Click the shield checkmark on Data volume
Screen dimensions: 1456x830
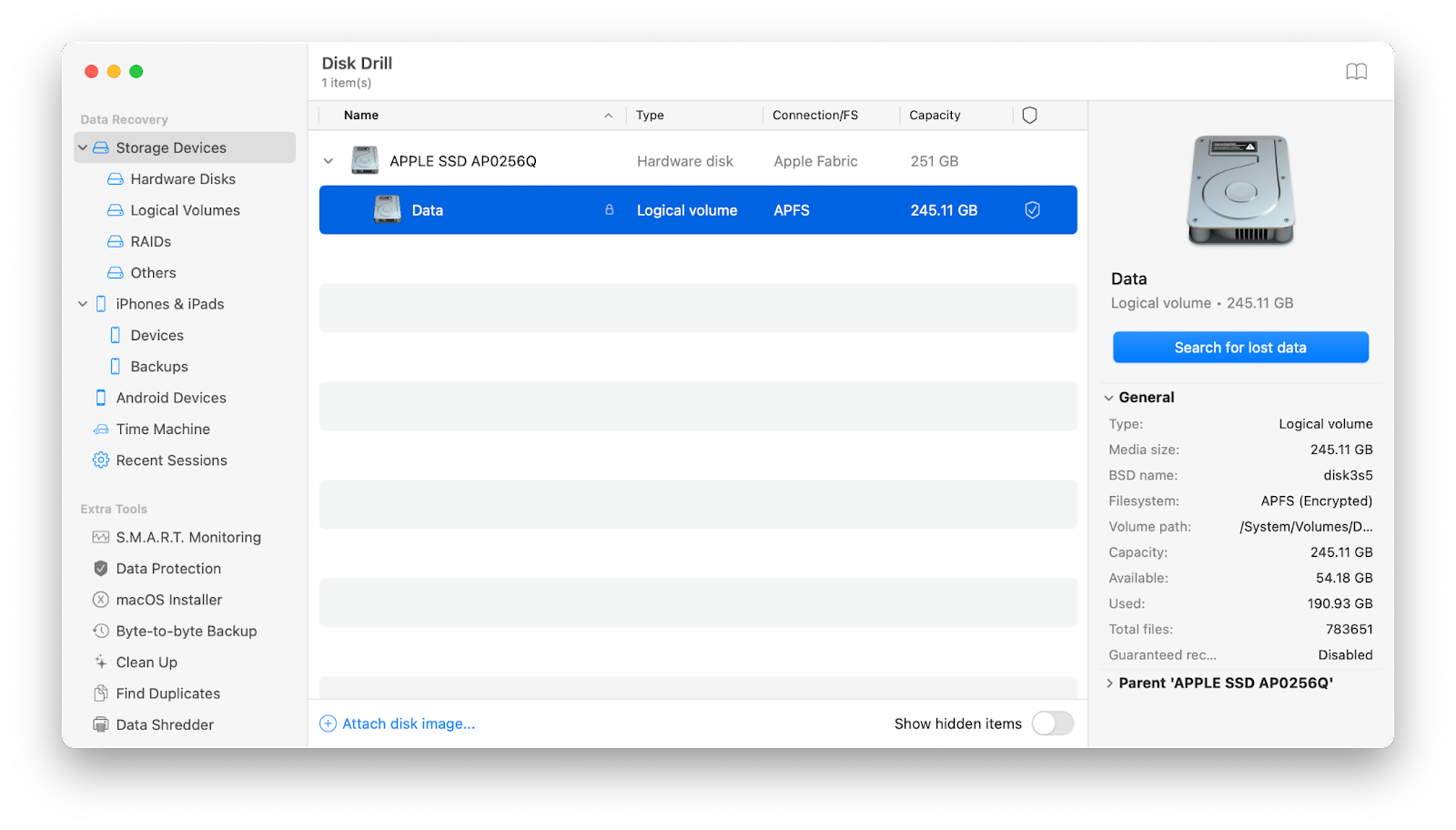pos(1032,209)
